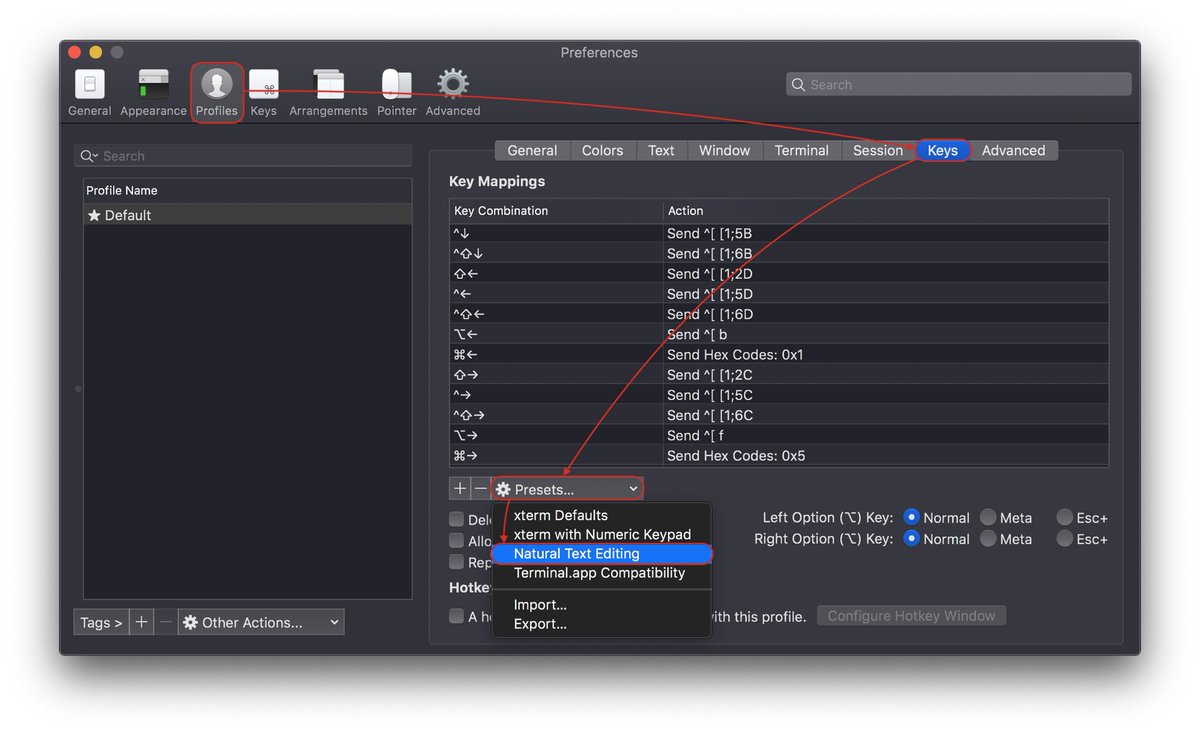Click the magnifier in profile search box
The image size is (1200, 734).
tap(88, 156)
